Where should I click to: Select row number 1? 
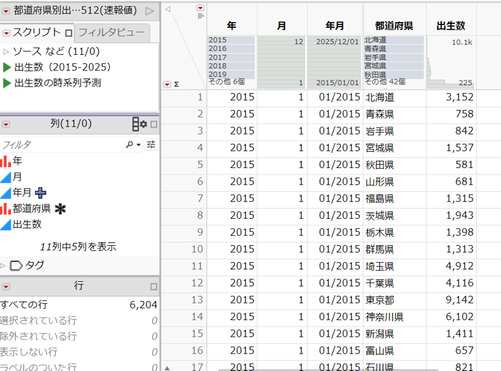pos(200,97)
